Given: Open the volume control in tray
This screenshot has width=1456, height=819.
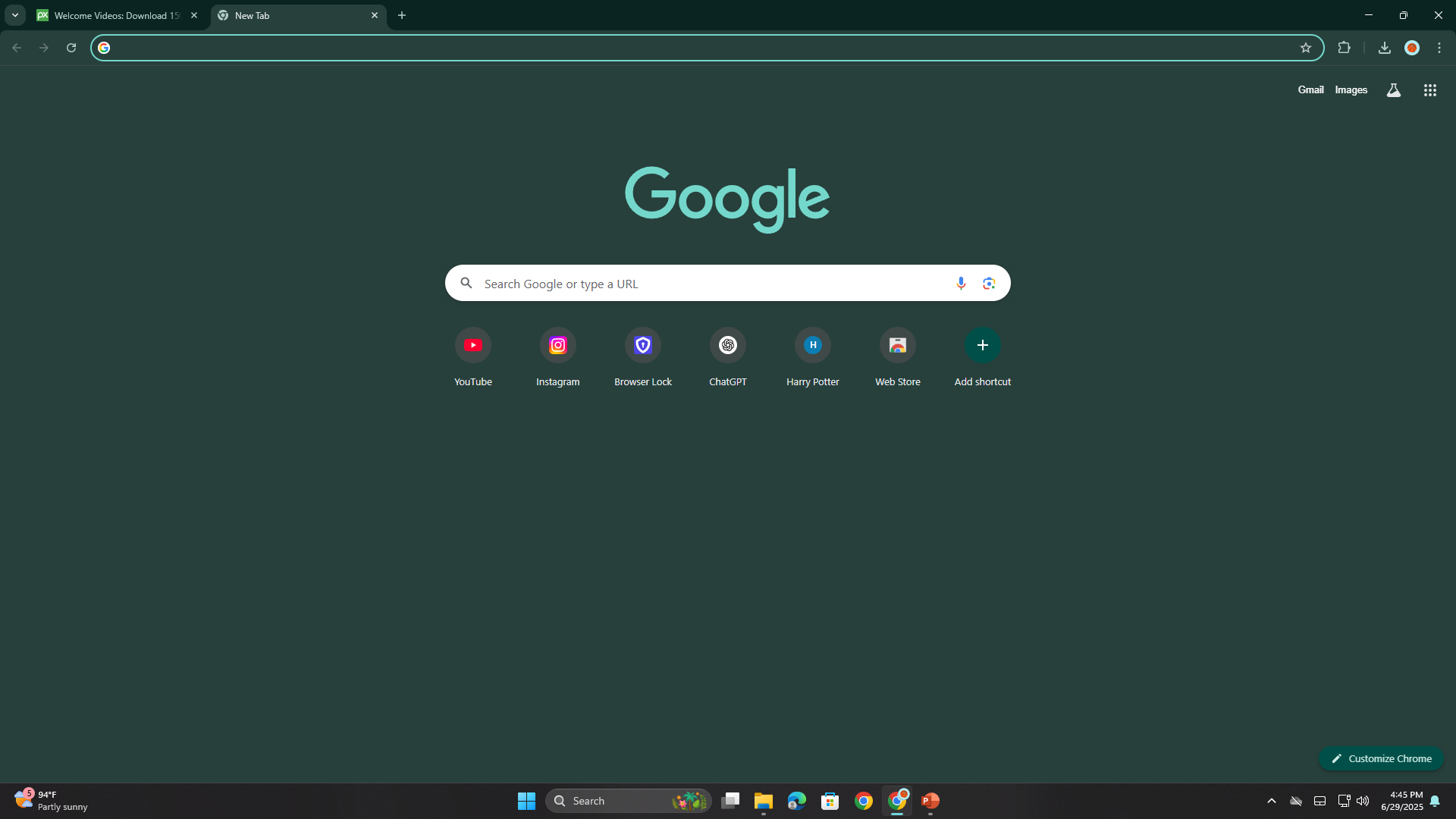Looking at the screenshot, I should pyautogui.click(x=1363, y=801).
